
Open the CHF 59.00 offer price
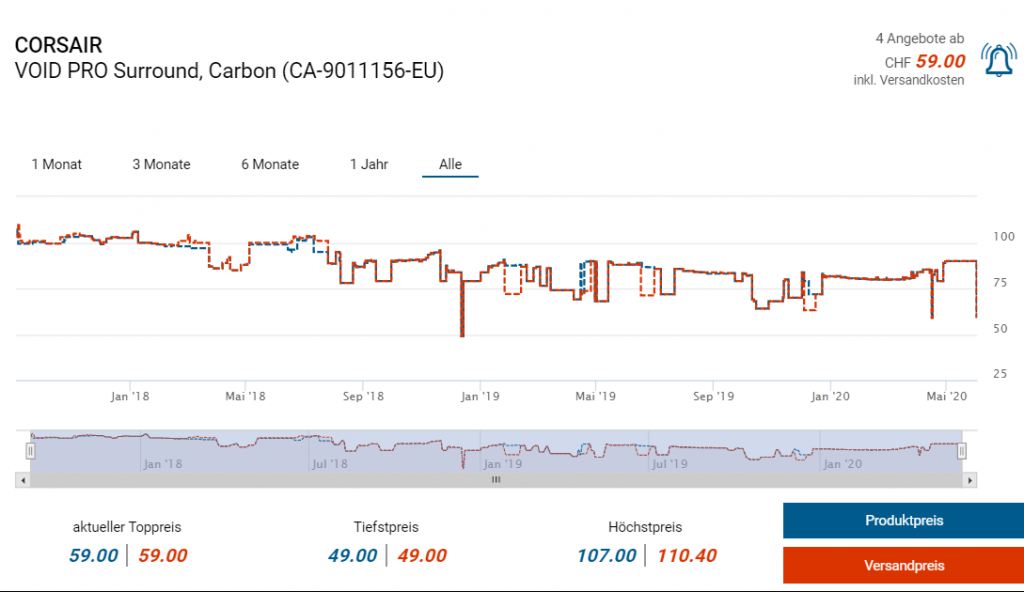(x=940, y=61)
